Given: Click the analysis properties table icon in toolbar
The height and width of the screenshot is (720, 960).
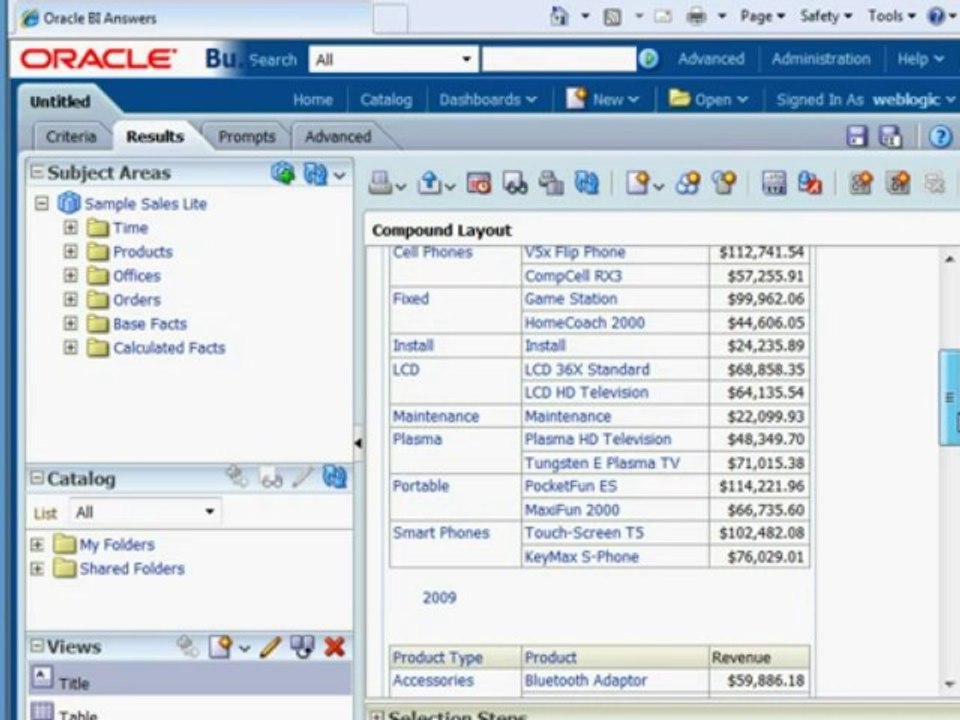Looking at the screenshot, I should pyautogui.click(x=774, y=182).
